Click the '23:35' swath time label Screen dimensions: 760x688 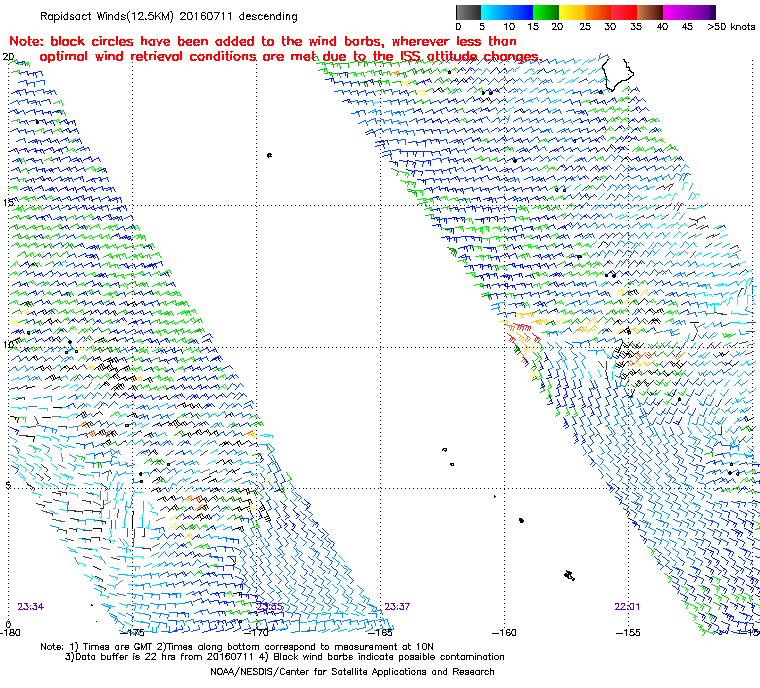(269, 607)
